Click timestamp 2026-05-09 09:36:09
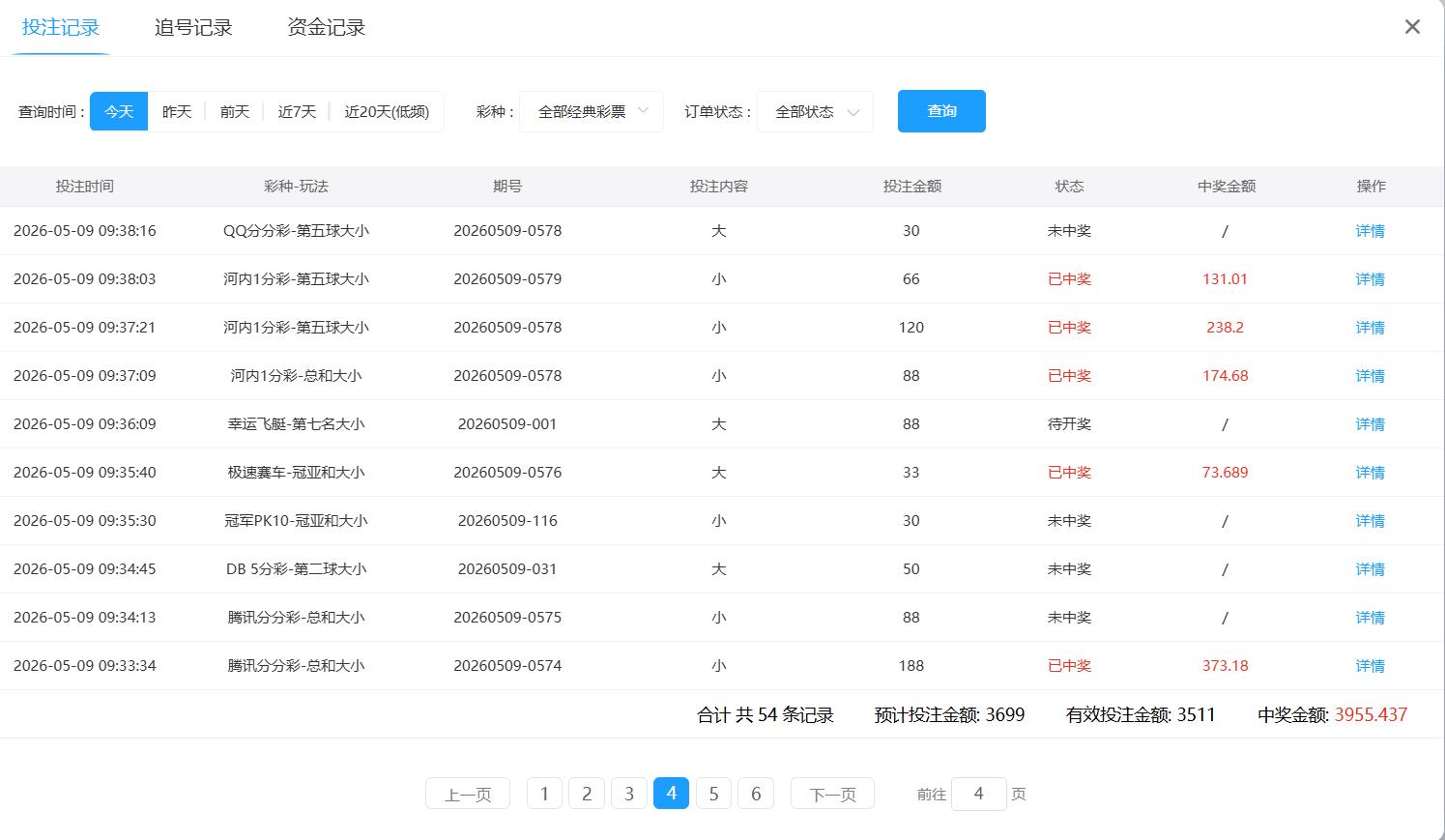1445x840 pixels. point(84,424)
